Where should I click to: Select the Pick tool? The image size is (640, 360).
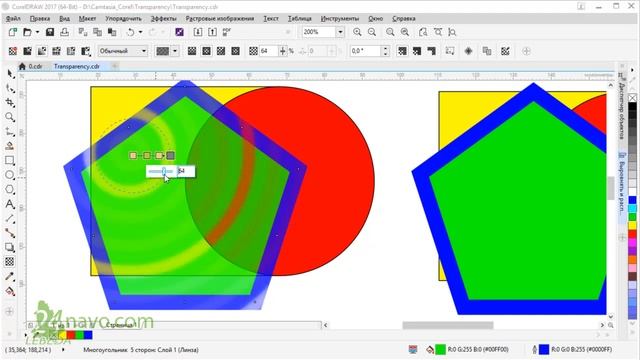(10, 74)
